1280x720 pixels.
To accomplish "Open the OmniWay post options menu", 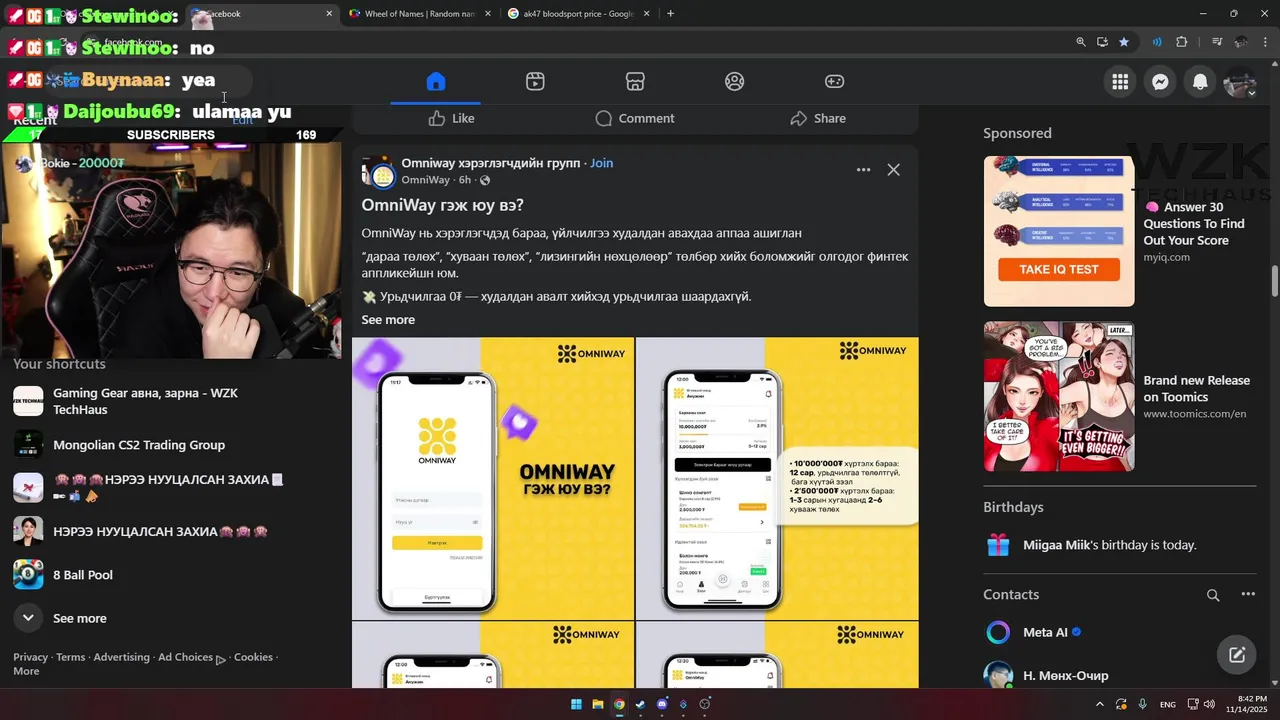I will tap(863, 170).
